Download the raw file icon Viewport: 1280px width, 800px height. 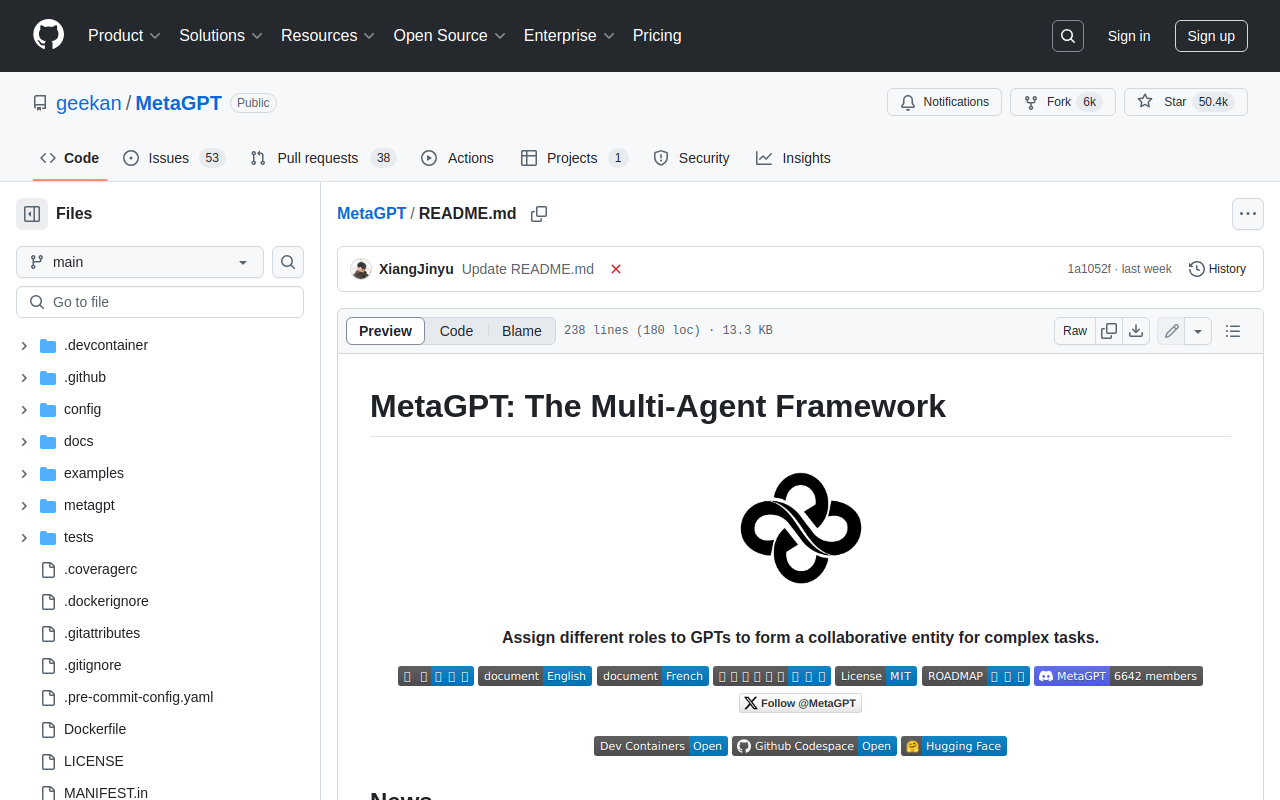coord(1136,331)
